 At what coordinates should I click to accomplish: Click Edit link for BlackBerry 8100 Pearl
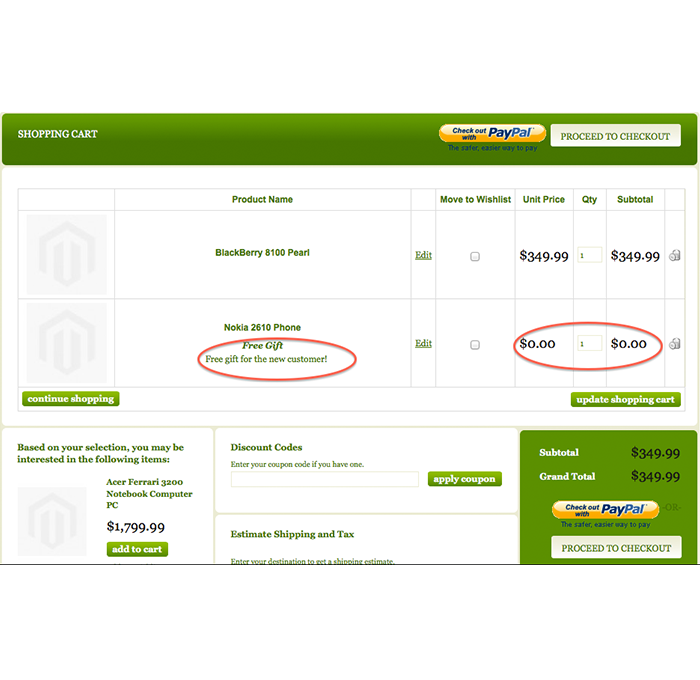[423, 255]
